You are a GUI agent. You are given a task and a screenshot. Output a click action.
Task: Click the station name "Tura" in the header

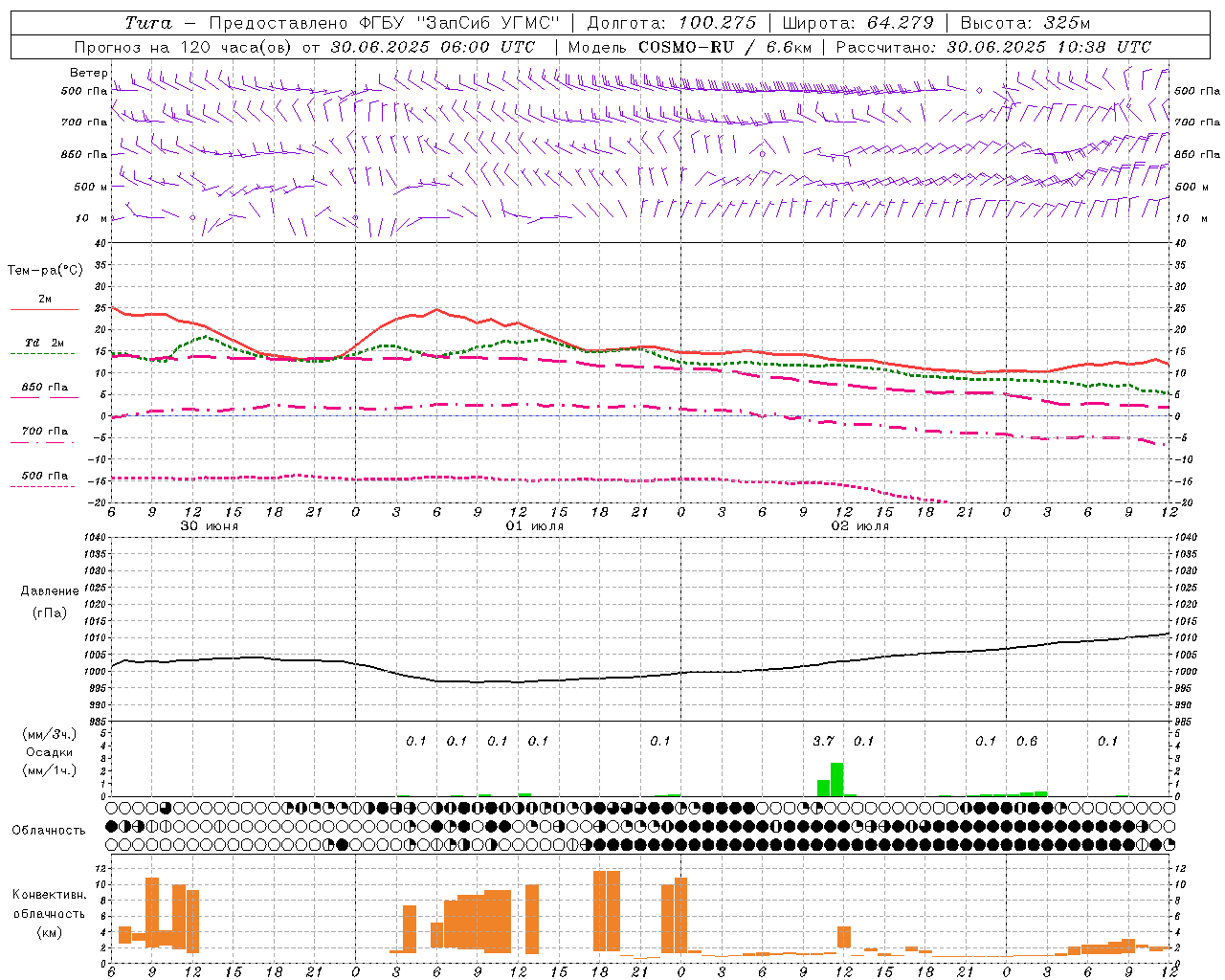coord(148,23)
